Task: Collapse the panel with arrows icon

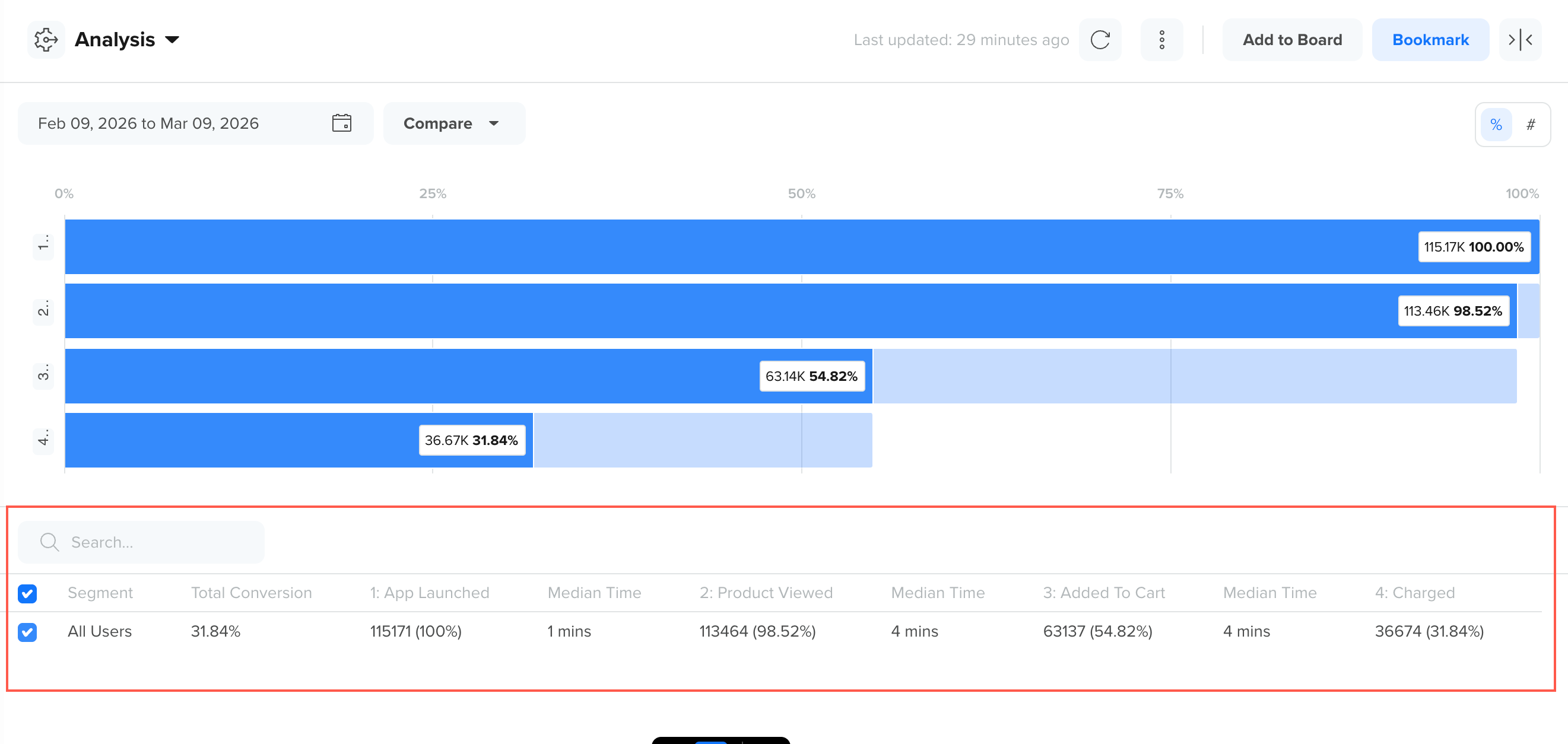Action: tap(1519, 40)
